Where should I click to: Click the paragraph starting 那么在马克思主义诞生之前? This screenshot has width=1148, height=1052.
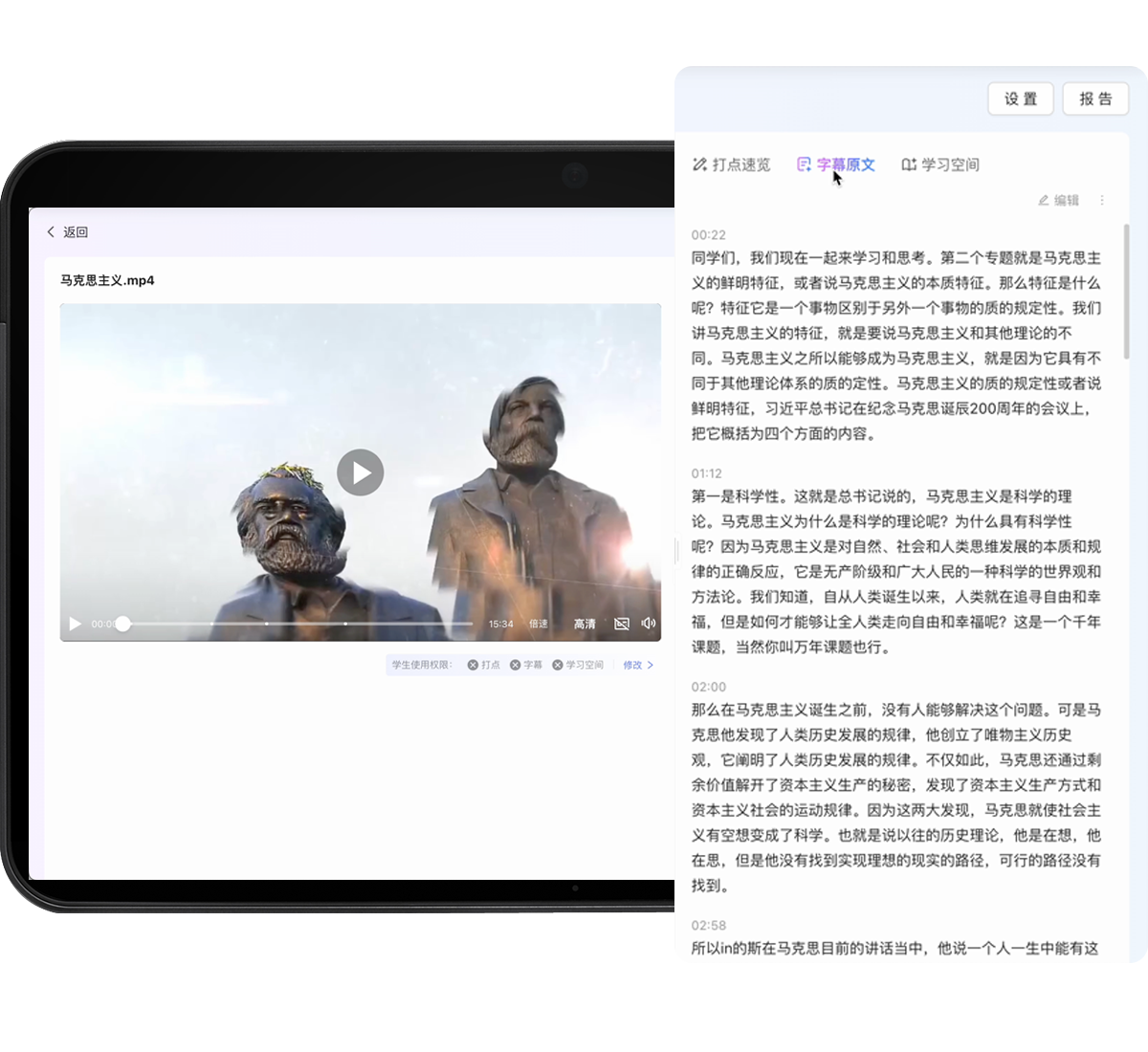tap(896, 798)
